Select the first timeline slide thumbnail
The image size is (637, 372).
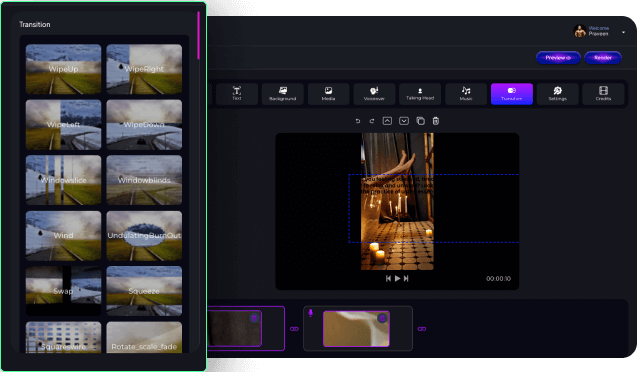click(x=234, y=329)
